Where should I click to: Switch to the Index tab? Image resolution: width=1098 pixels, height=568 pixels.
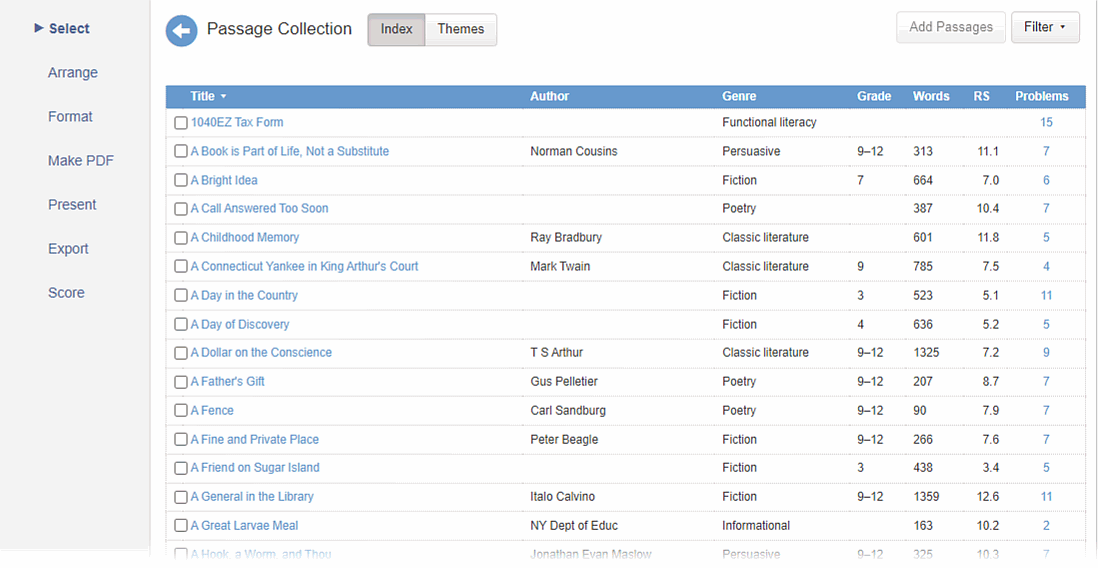[x=396, y=29]
